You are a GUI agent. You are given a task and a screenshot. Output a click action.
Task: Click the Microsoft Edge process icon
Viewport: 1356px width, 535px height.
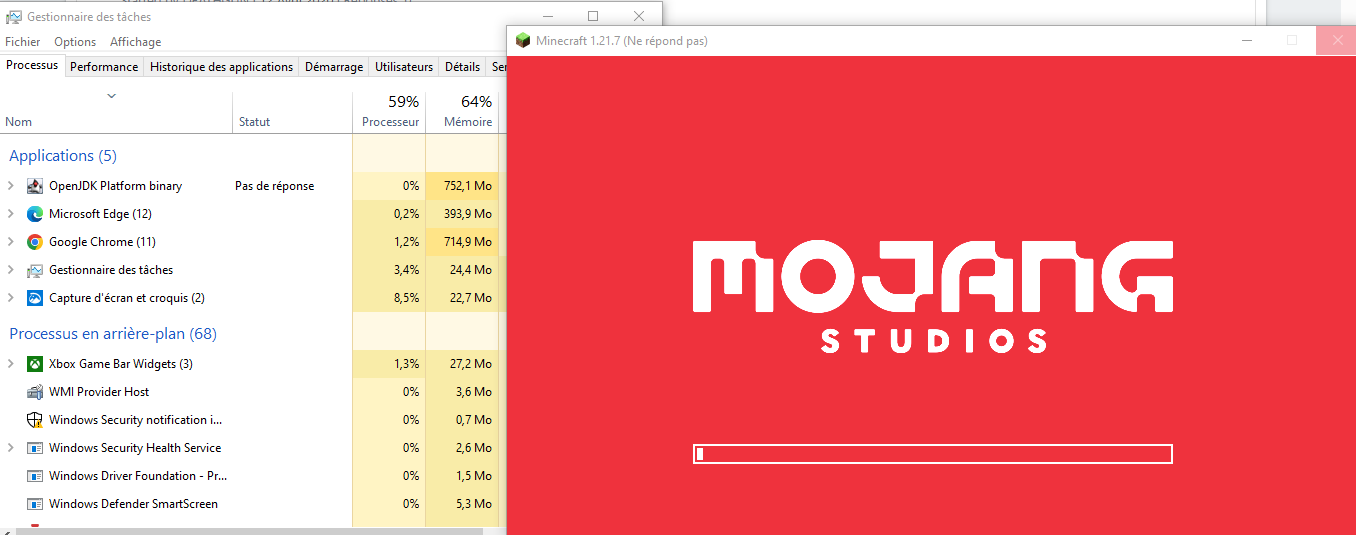(x=35, y=214)
